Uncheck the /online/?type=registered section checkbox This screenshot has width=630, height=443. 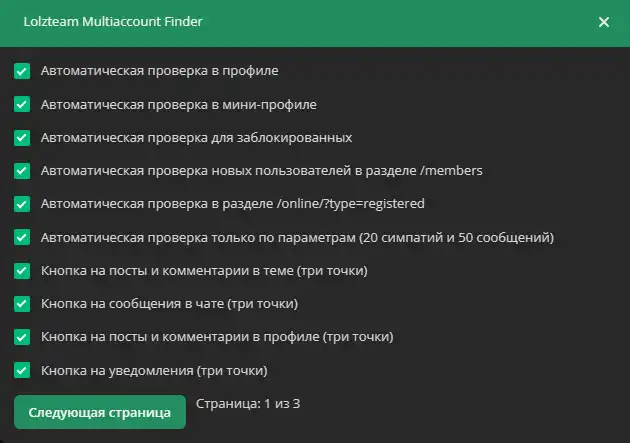22,204
